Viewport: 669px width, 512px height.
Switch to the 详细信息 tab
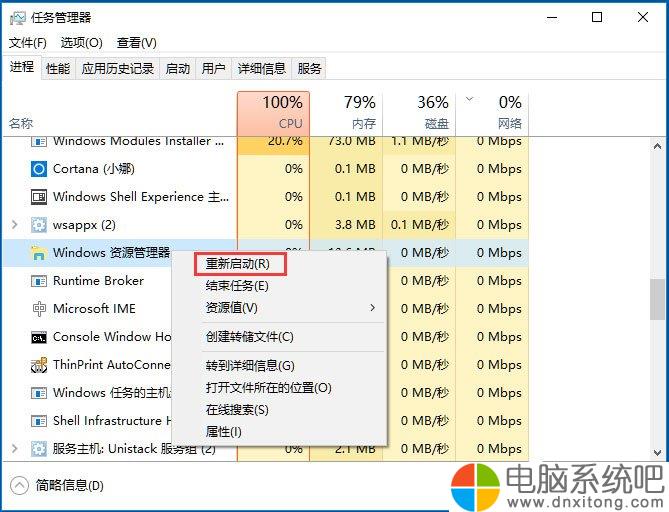(262, 68)
